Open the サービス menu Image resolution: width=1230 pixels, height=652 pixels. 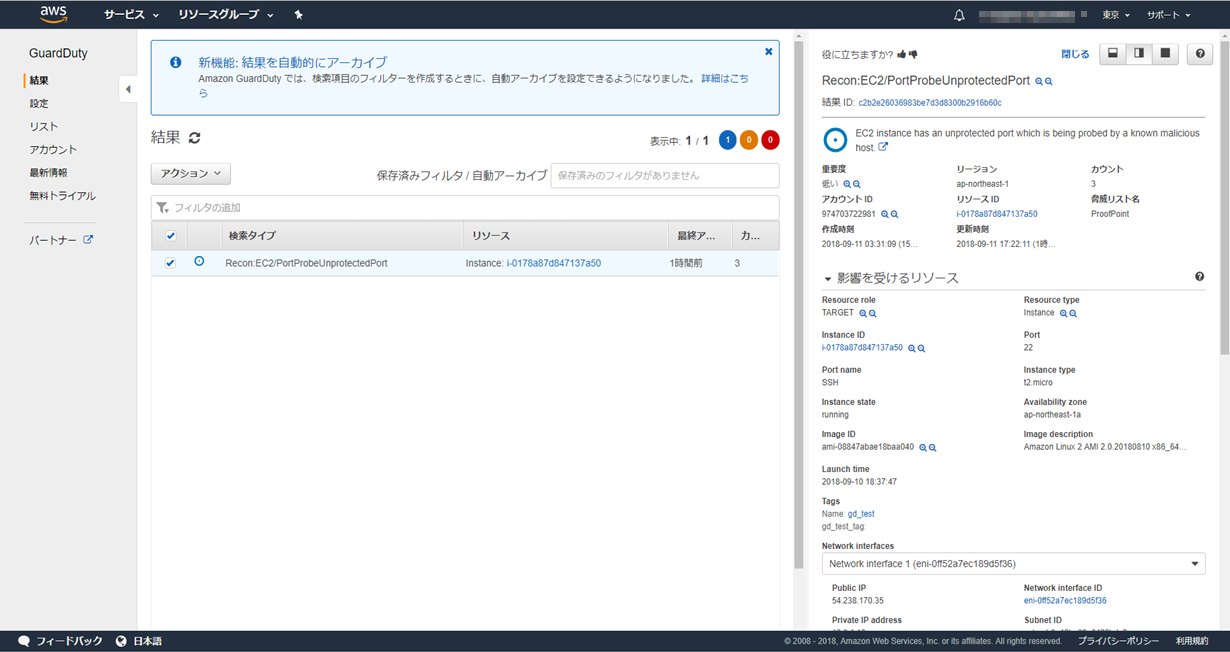point(131,15)
